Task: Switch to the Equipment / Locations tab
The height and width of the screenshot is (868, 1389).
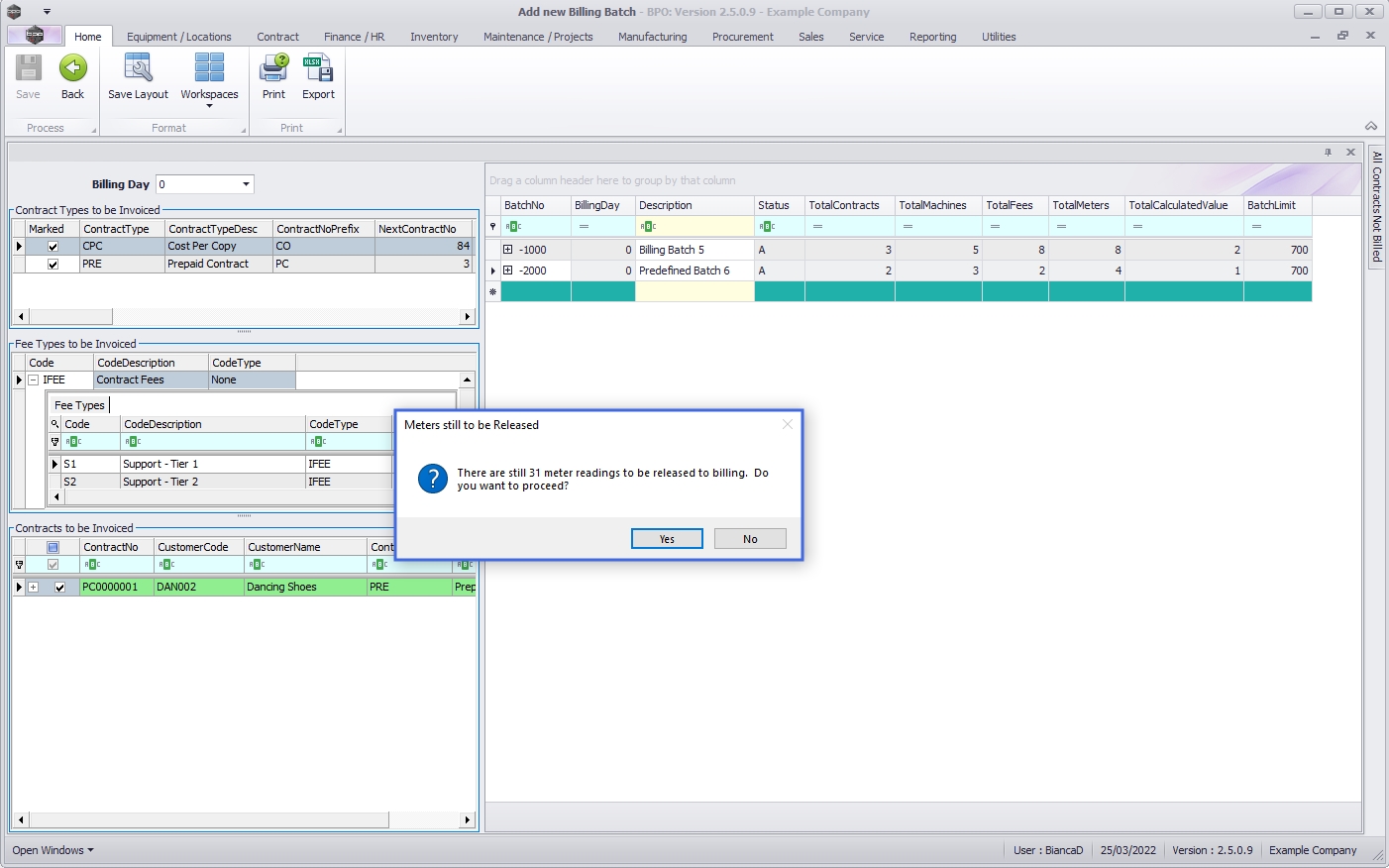Action: pos(178,37)
